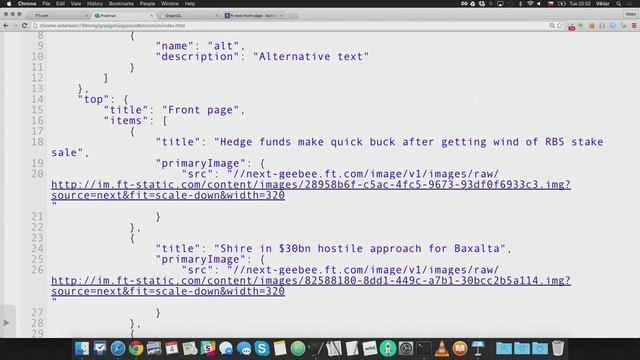Screen dimensions: 640x360
Task: Reload the current page
Action: (x=24, y=25)
